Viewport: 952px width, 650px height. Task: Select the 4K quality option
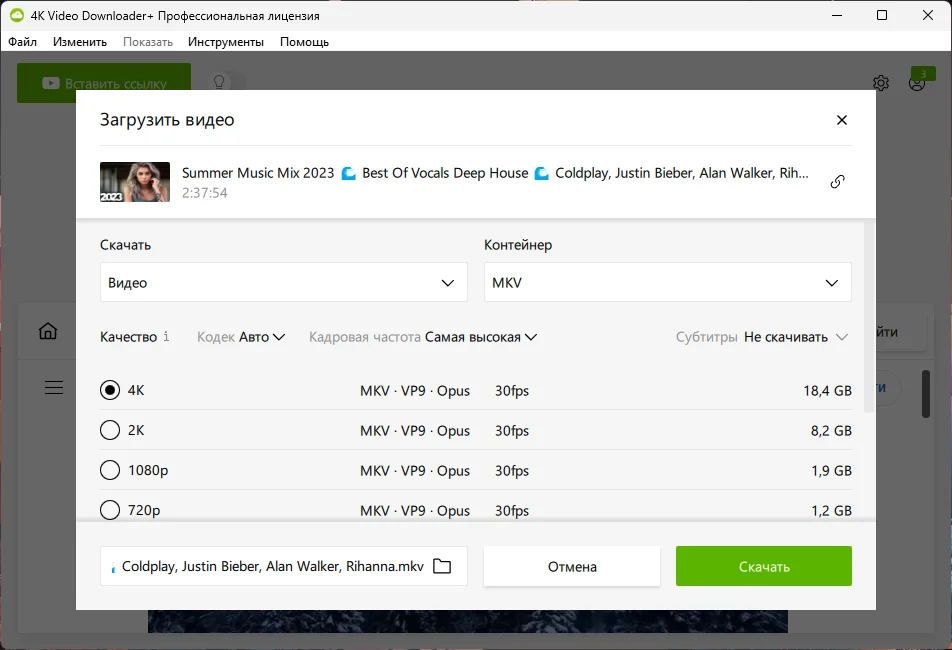pyautogui.click(x=110, y=390)
